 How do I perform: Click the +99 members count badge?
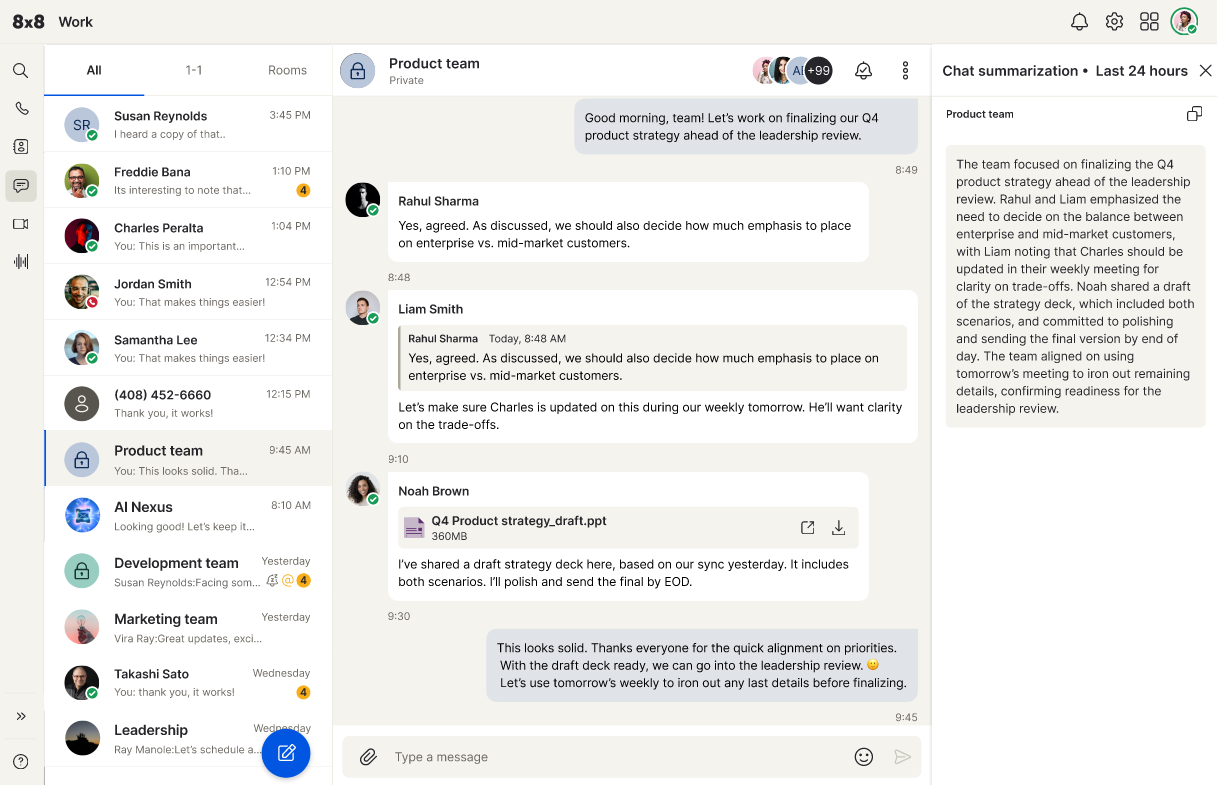(x=819, y=70)
